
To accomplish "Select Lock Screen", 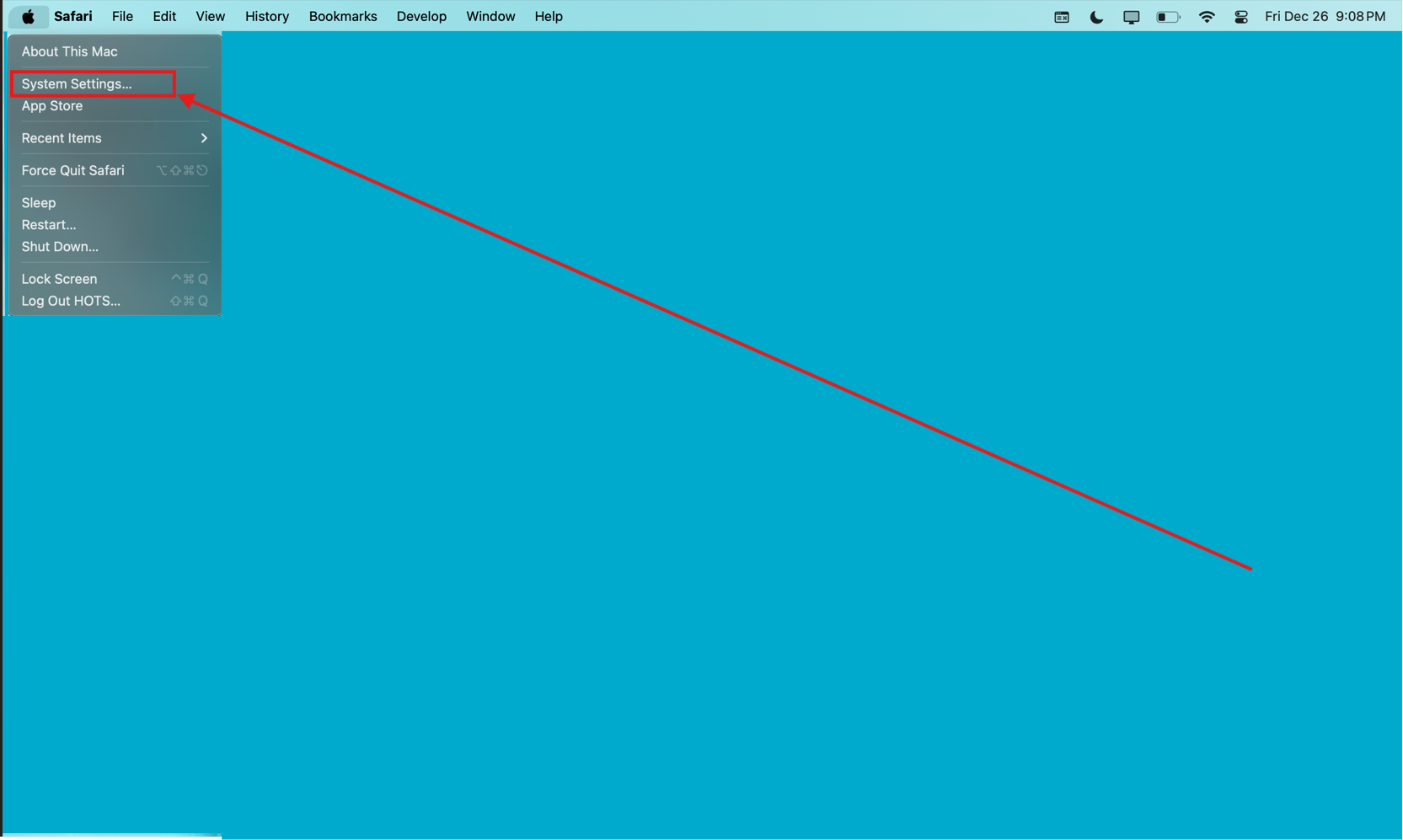I will (59, 279).
